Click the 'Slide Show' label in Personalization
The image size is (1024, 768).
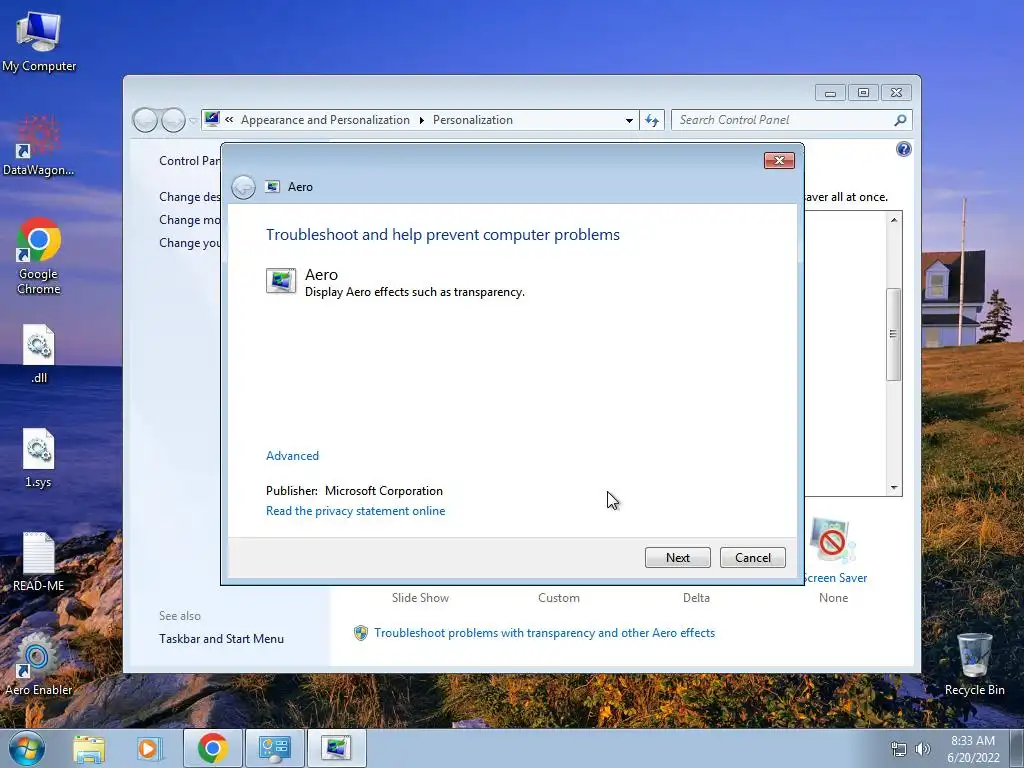pyautogui.click(x=420, y=598)
